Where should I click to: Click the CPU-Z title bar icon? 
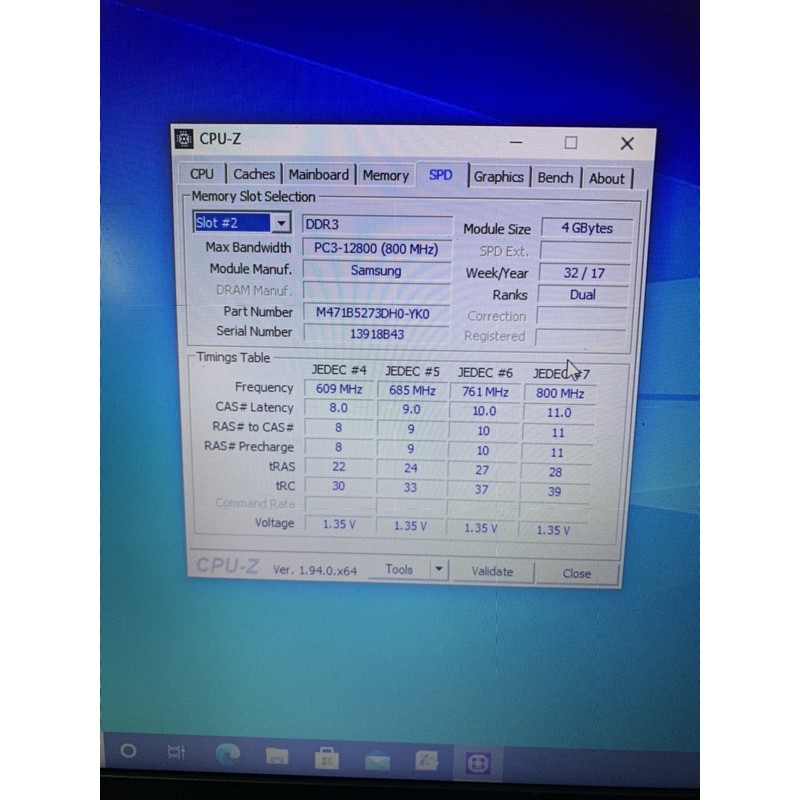[184, 138]
